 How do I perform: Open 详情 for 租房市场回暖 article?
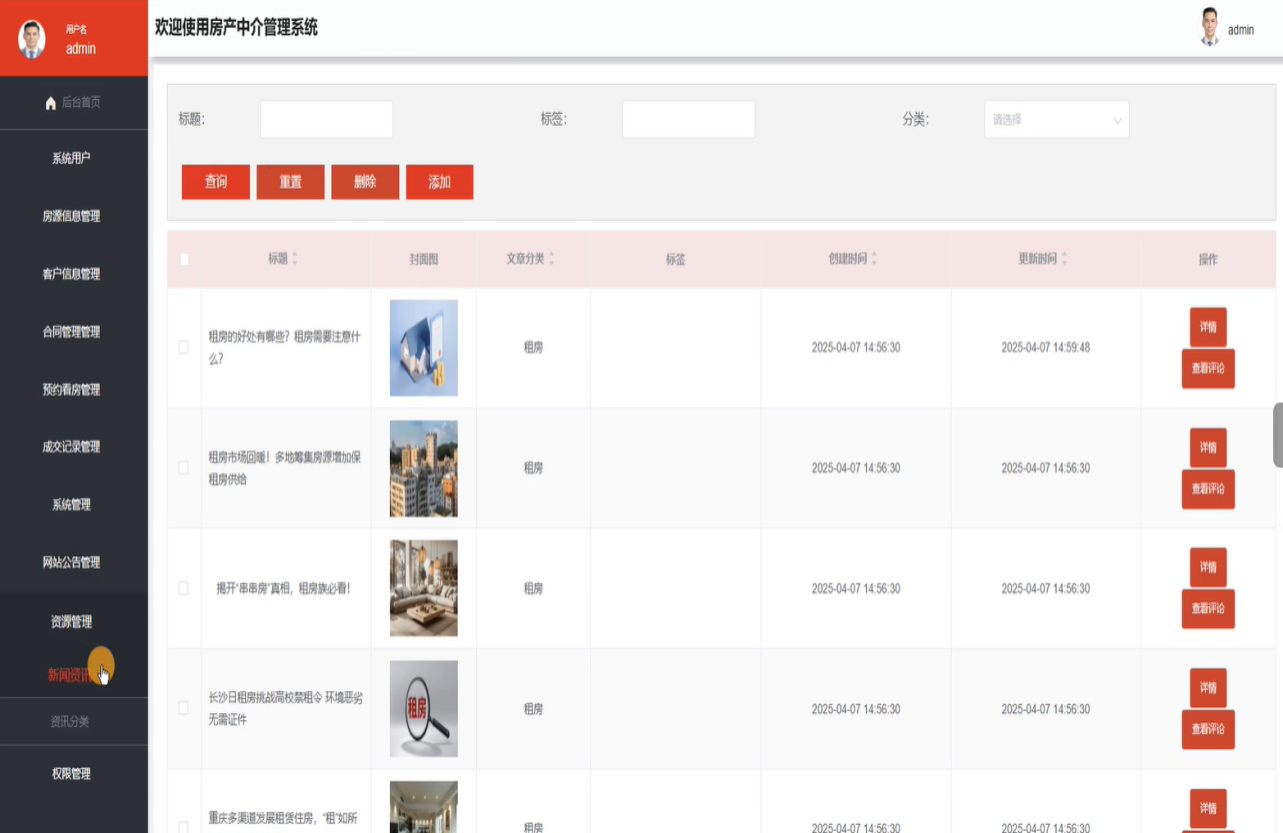coord(1208,447)
